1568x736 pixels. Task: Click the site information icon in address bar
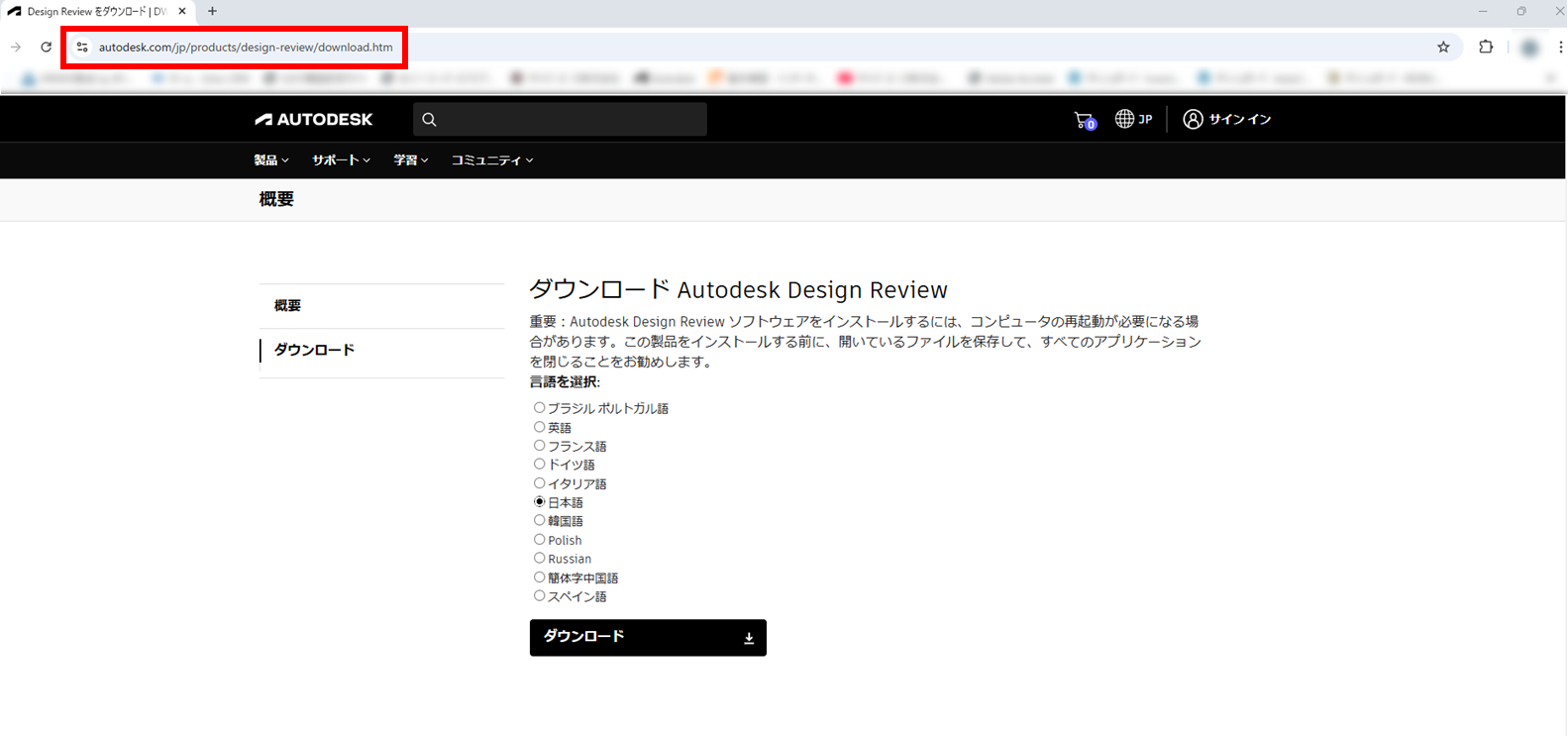pos(82,47)
